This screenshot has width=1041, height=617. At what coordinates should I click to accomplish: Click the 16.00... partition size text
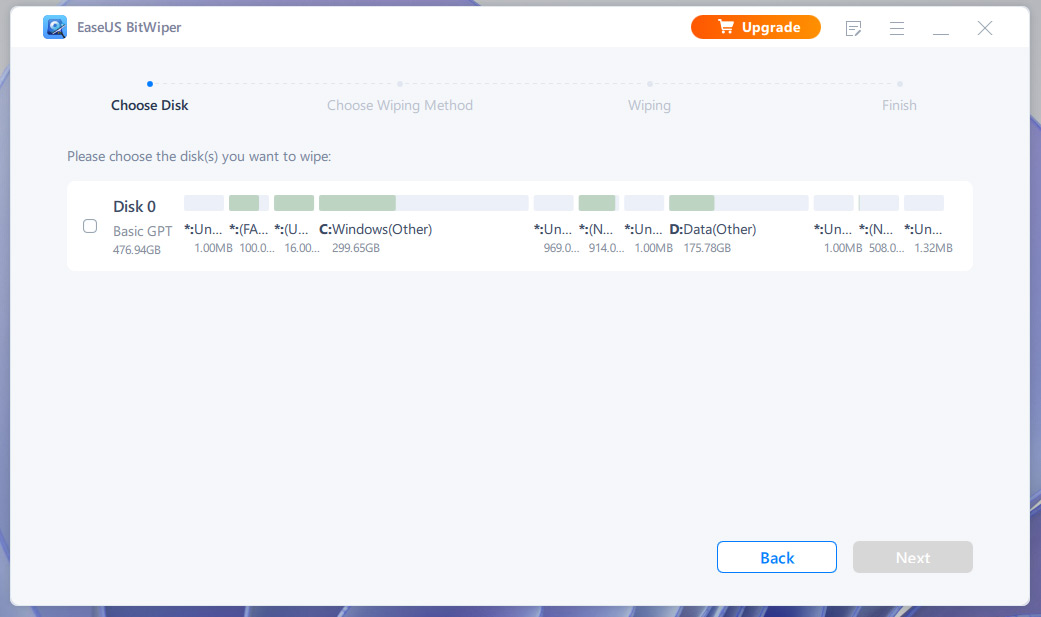point(302,248)
